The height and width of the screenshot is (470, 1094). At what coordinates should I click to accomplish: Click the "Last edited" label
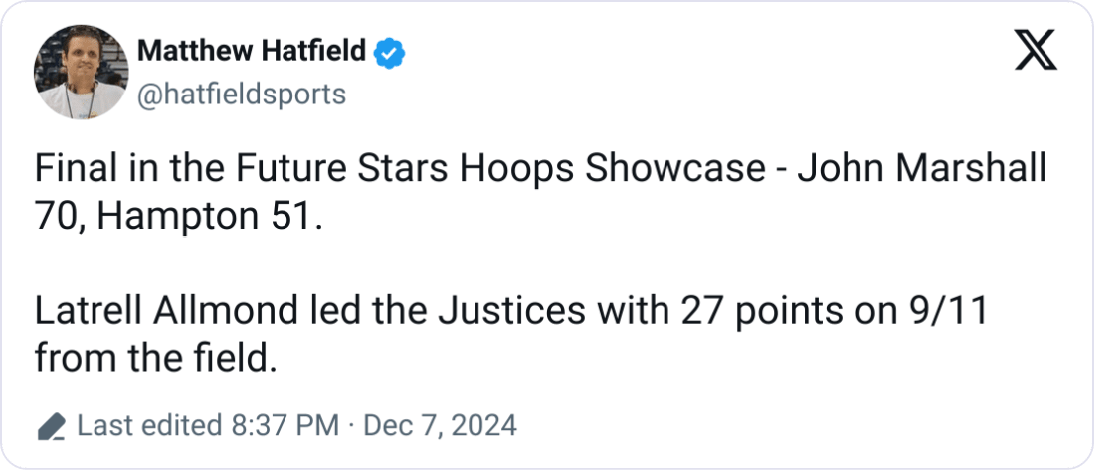click(x=148, y=427)
